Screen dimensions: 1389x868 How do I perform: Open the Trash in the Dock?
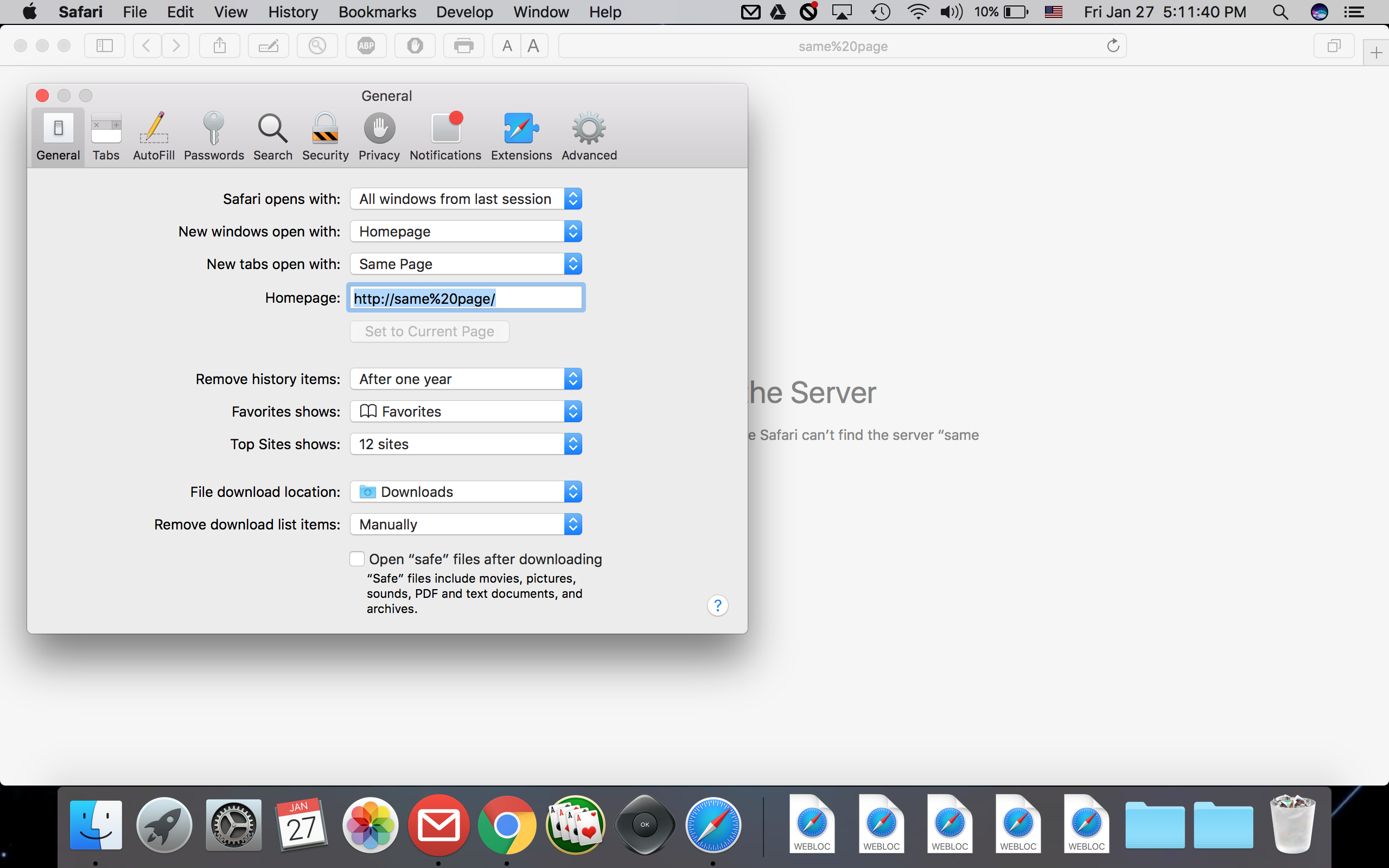(x=1292, y=824)
